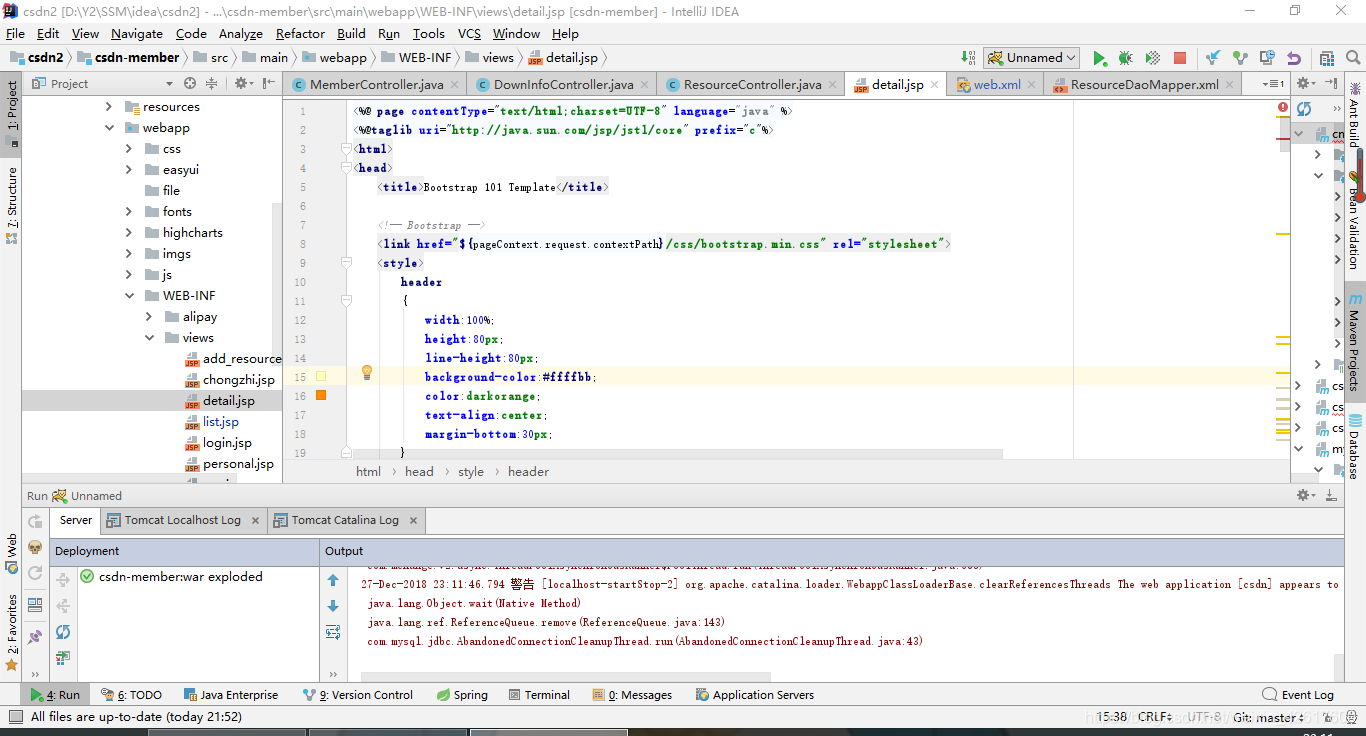
Task: Toggle tool window quick access at bottom left
Action: [x=15, y=717]
